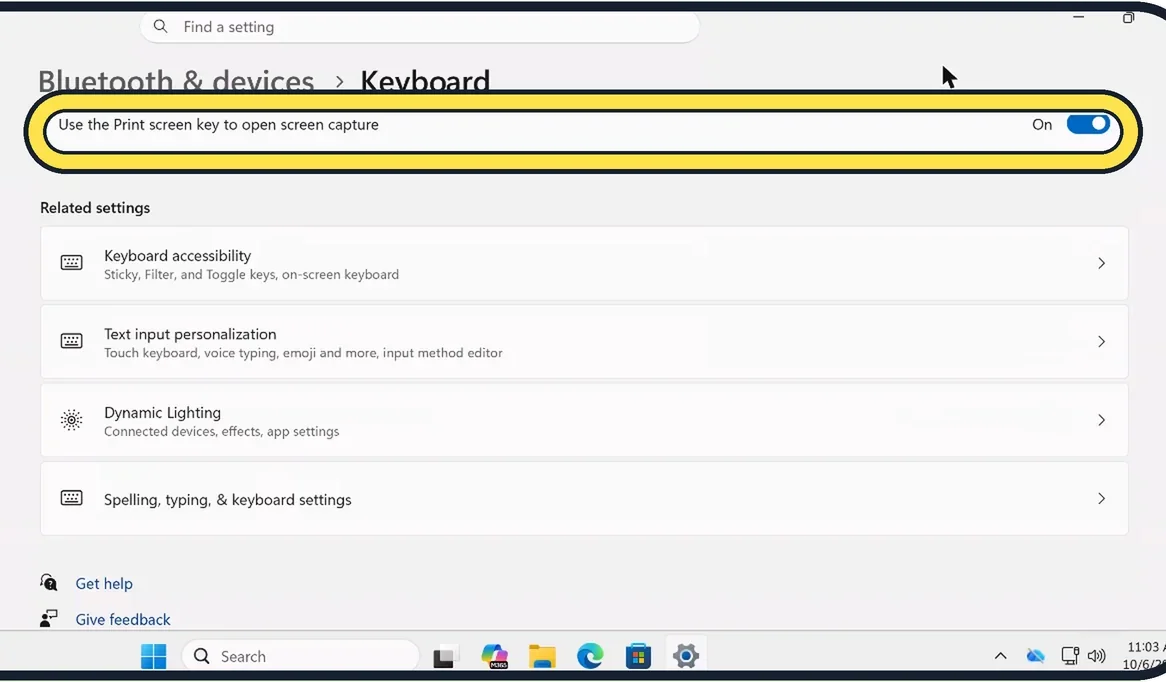Open the taskbar clock and date
Screen dimensions: 1166x682
(1144, 655)
